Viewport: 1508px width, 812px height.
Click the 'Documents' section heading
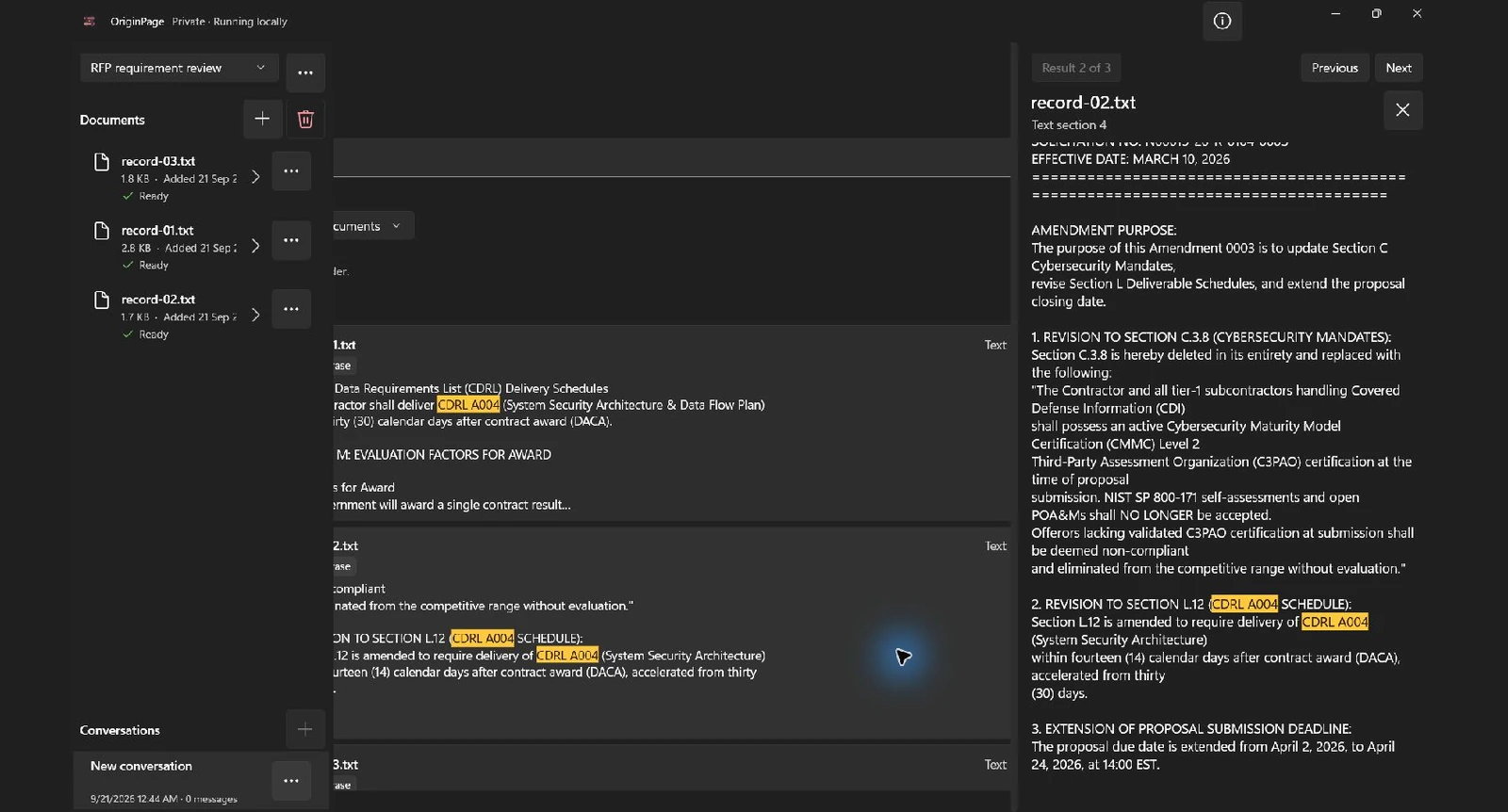pyautogui.click(x=112, y=120)
